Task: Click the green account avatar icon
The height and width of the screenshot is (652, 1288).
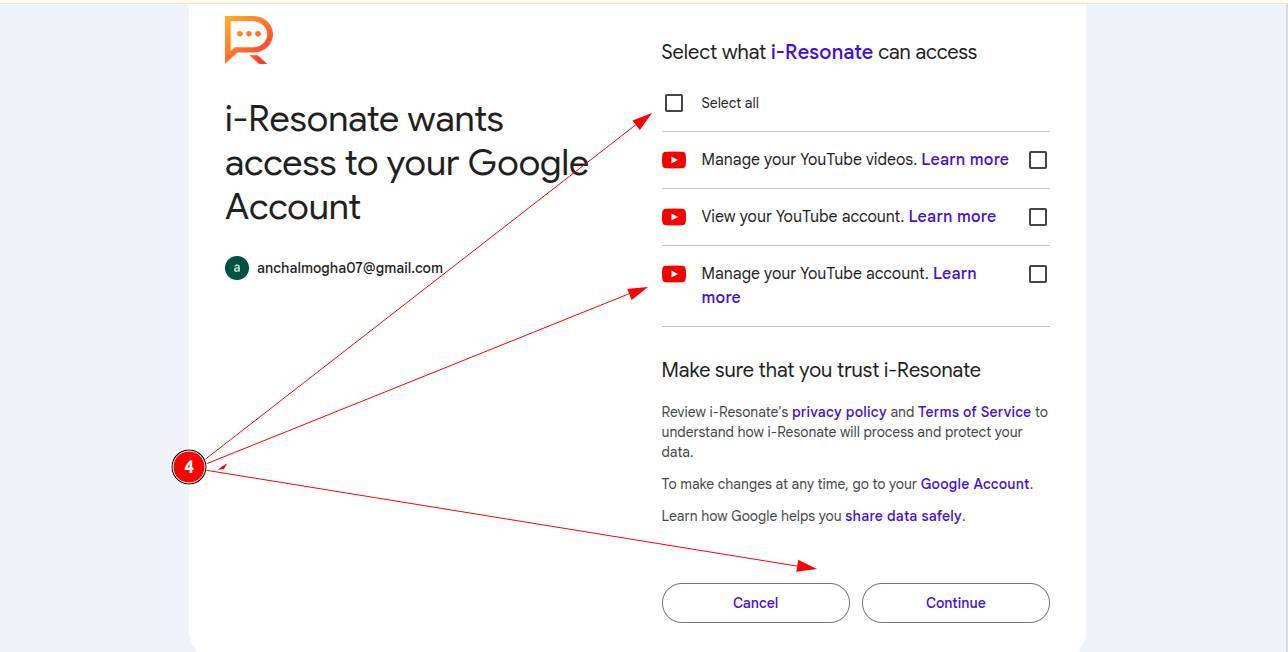Action: [237, 268]
